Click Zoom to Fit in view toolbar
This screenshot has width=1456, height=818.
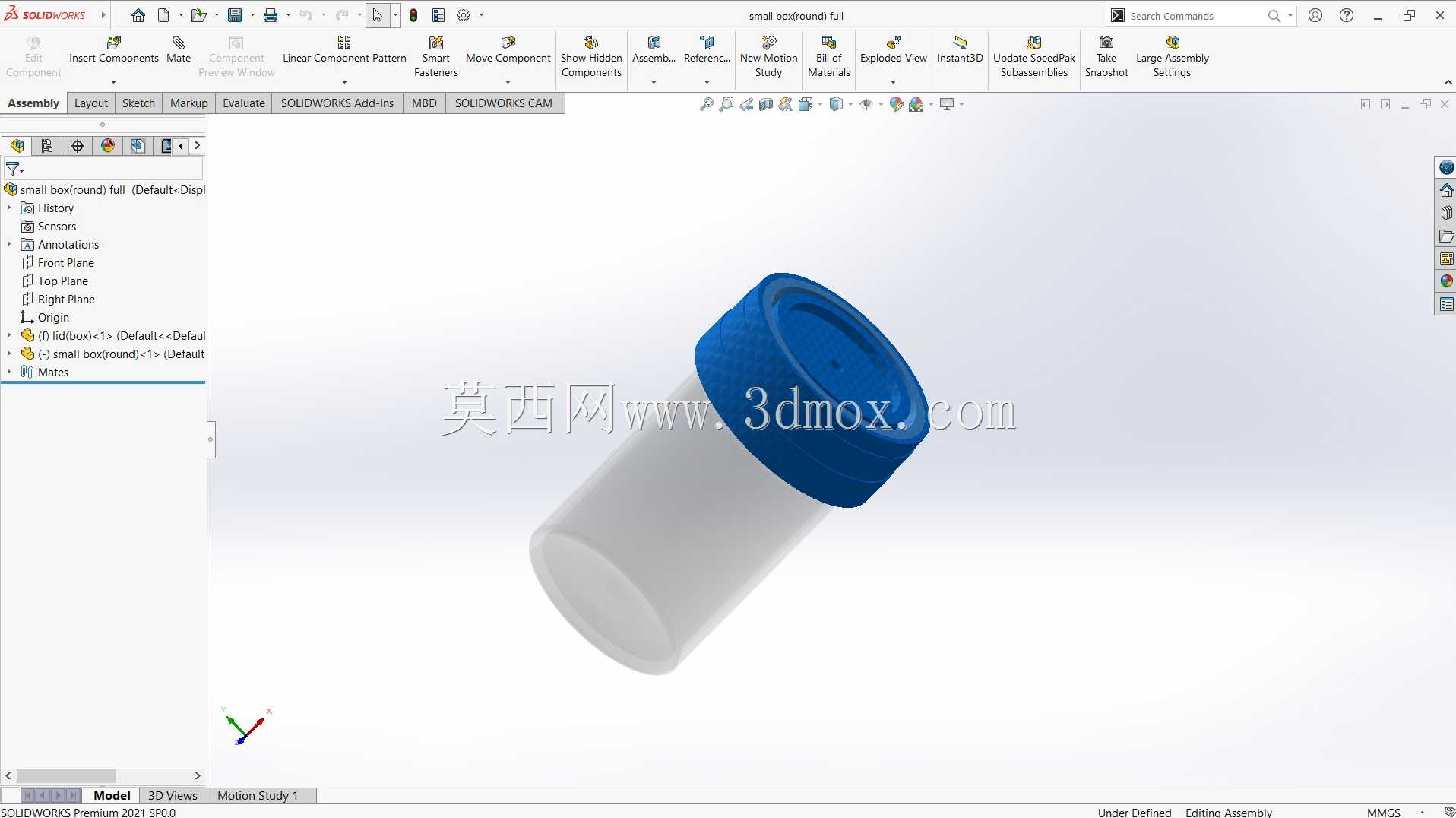pyautogui.click(x=707, y=104)
